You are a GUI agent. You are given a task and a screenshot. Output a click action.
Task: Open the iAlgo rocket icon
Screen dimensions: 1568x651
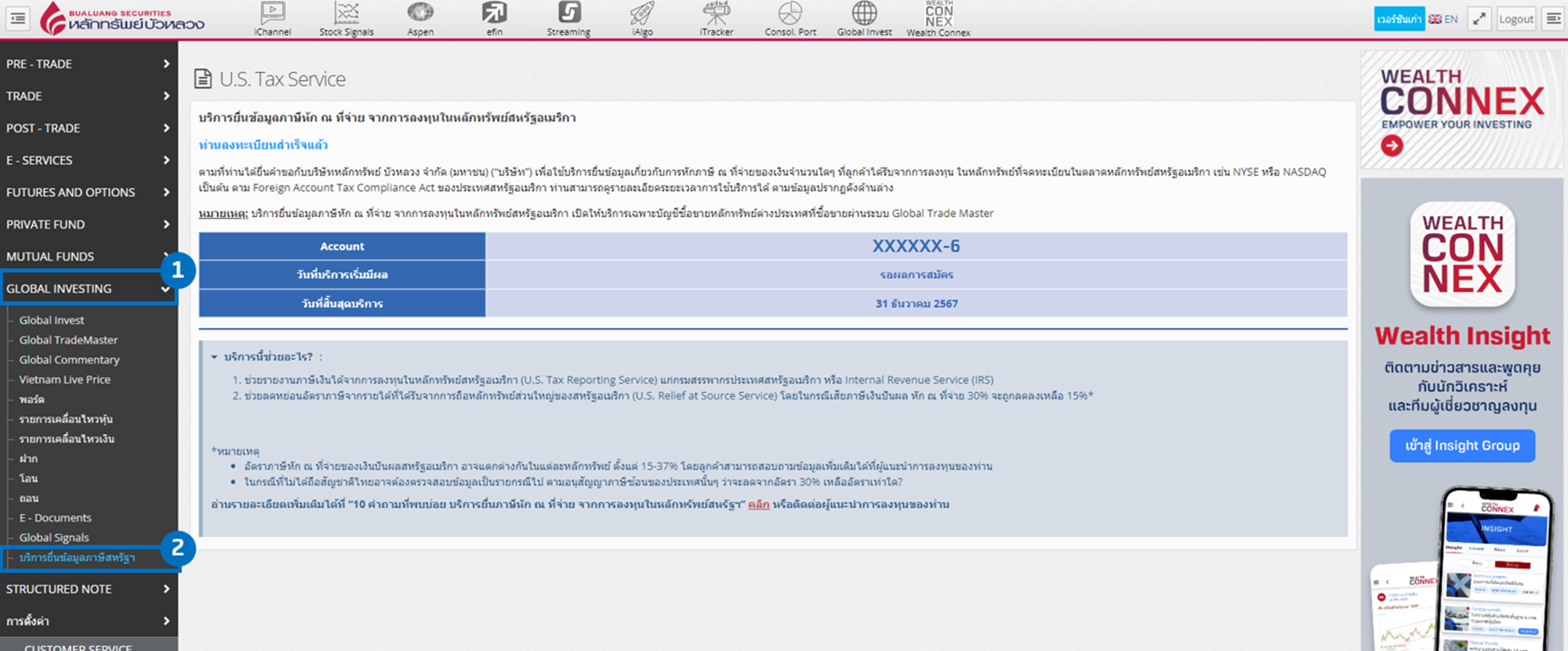(642, 19)
